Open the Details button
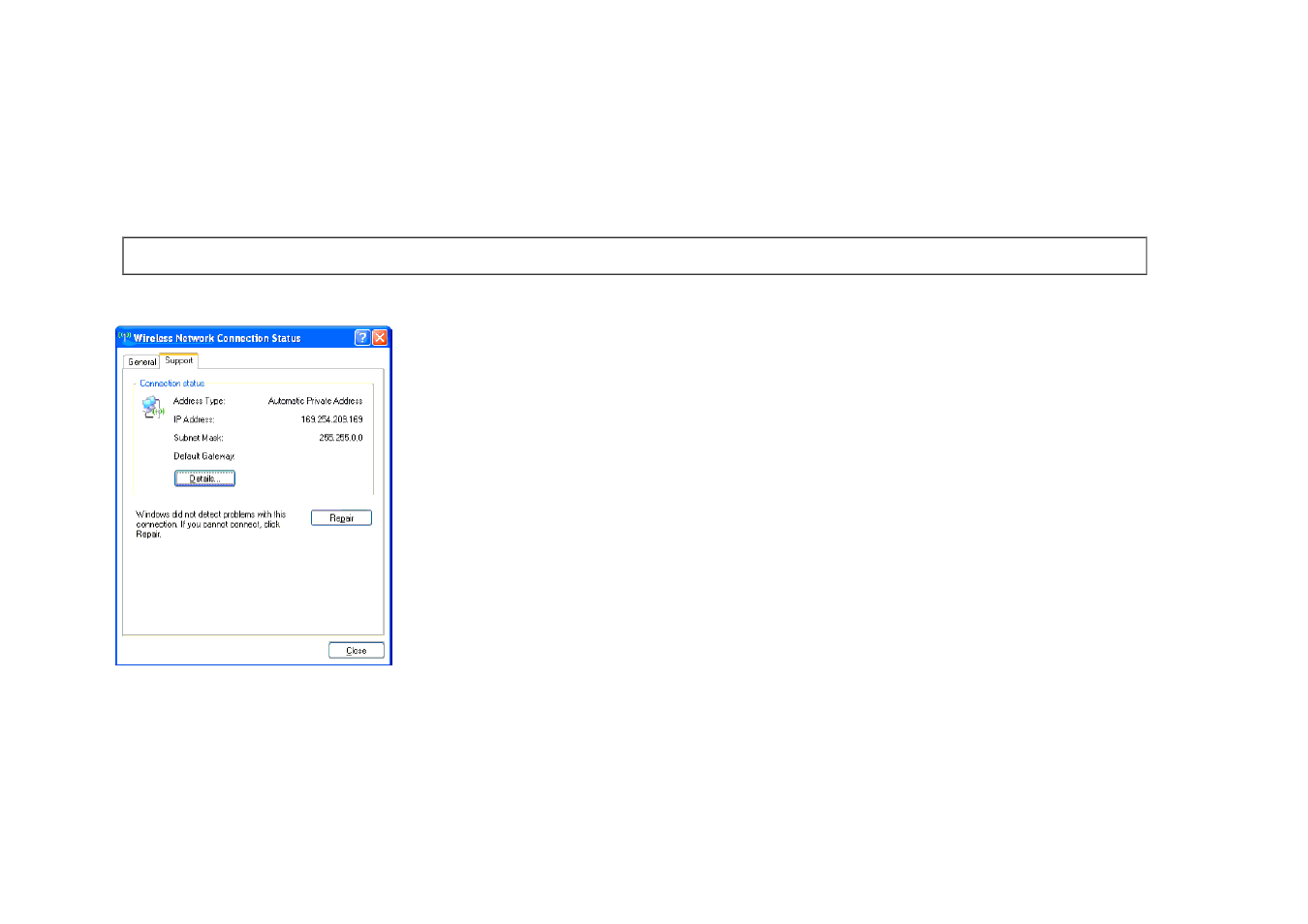 pos(204,478)
